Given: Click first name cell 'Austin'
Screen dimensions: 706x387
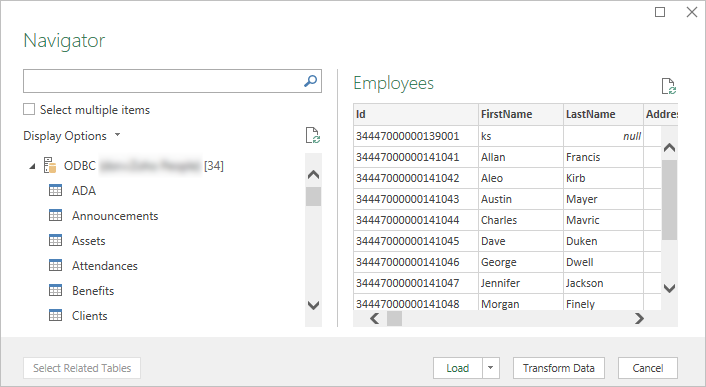Looking at the screenshot, I should tap(520, 199).
